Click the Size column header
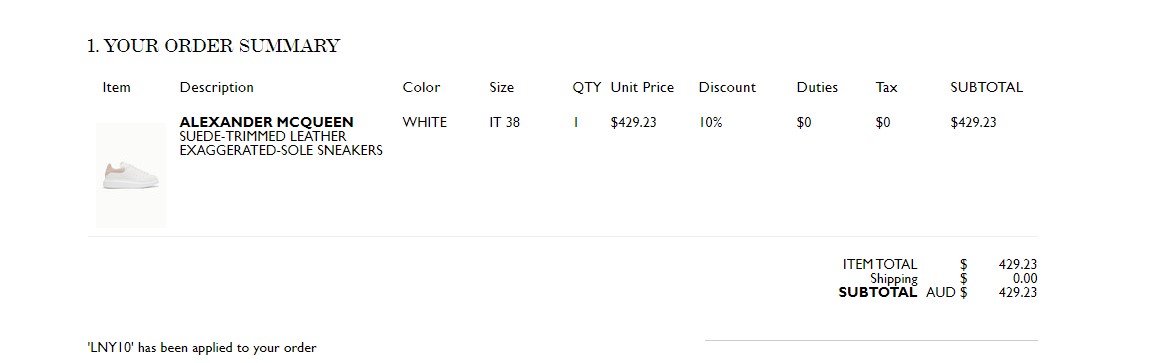Image resolution: width=1174 pixels, height=363 pixels. click(502, 88)
